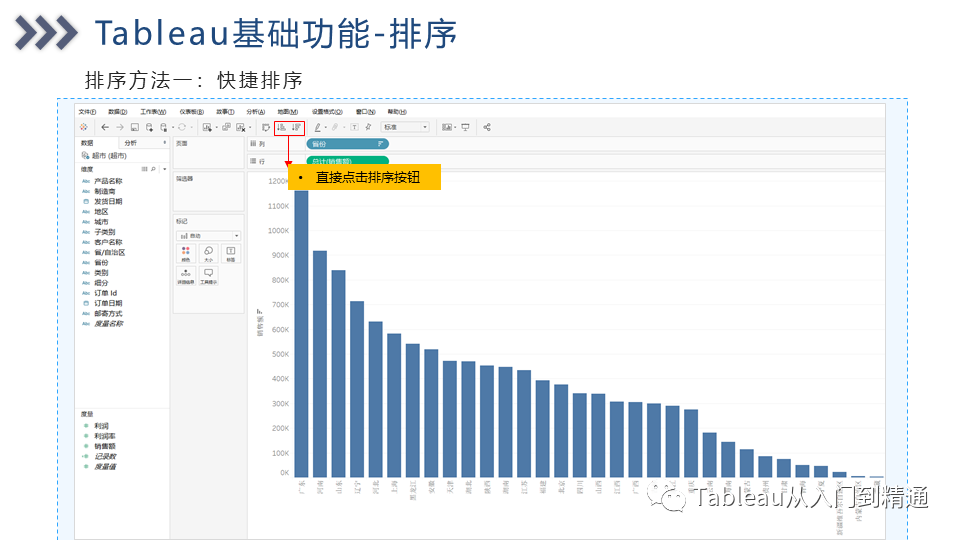Click the Swap rows and columns icon
960x540 pixels.
pyautogui.click(x=266, y=127)
